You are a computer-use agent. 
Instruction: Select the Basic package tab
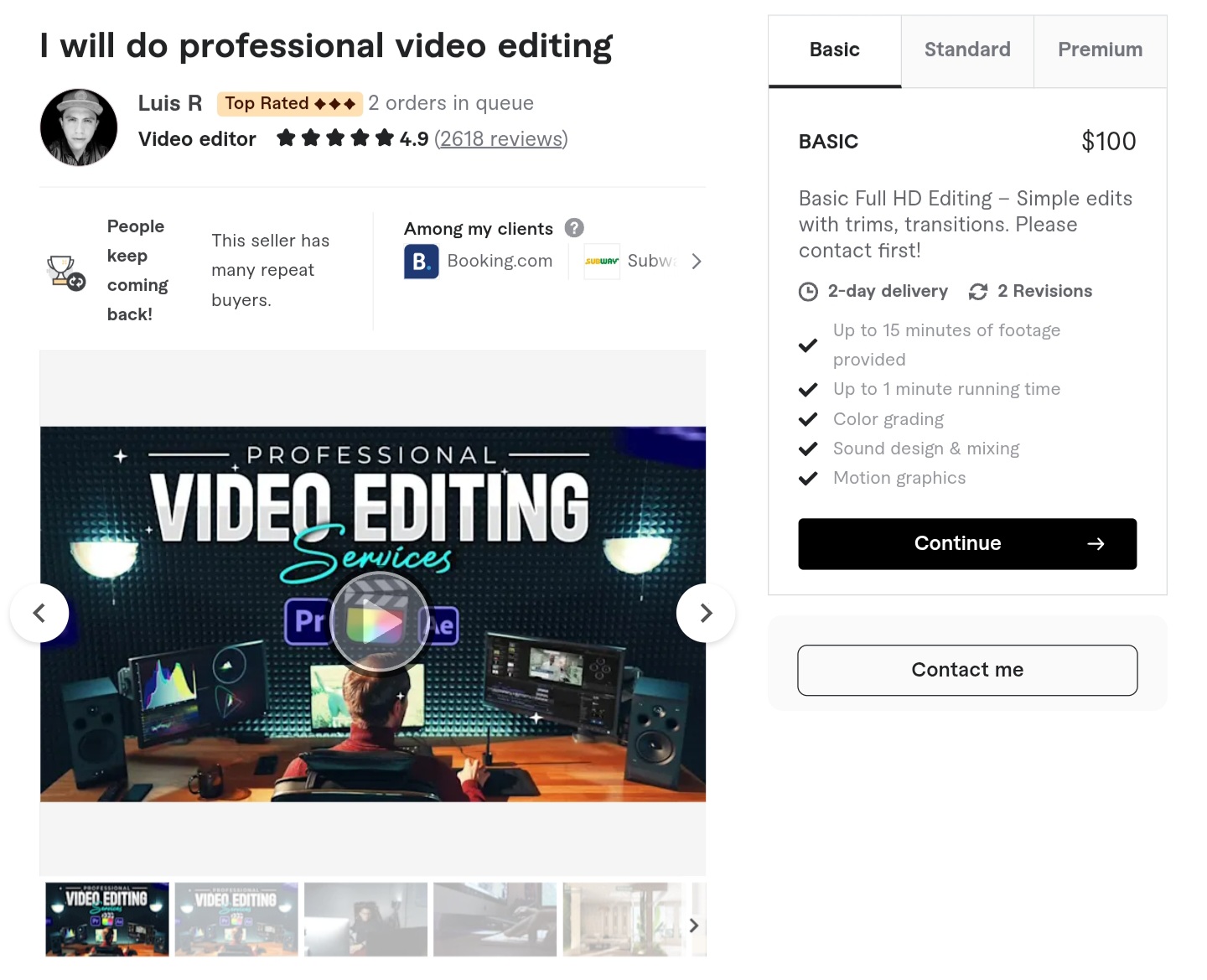click(834, 50)
